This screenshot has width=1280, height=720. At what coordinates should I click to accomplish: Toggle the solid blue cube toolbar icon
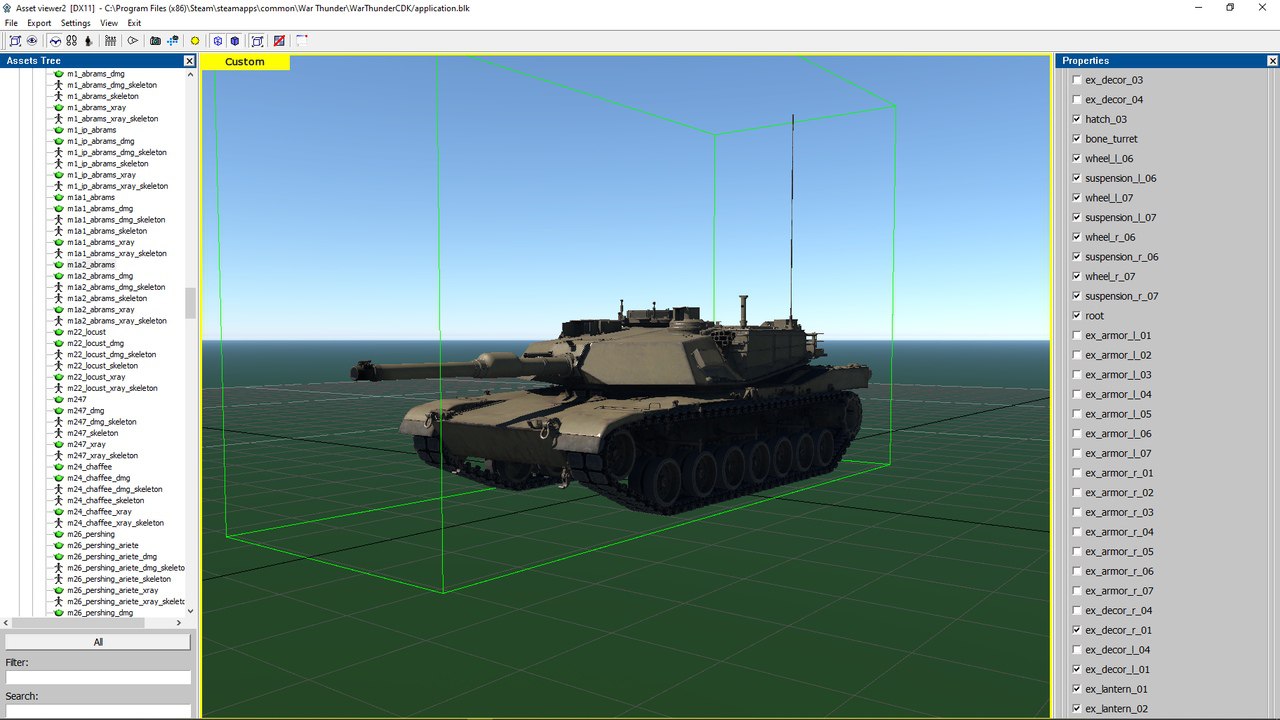(x=234, y=41)
